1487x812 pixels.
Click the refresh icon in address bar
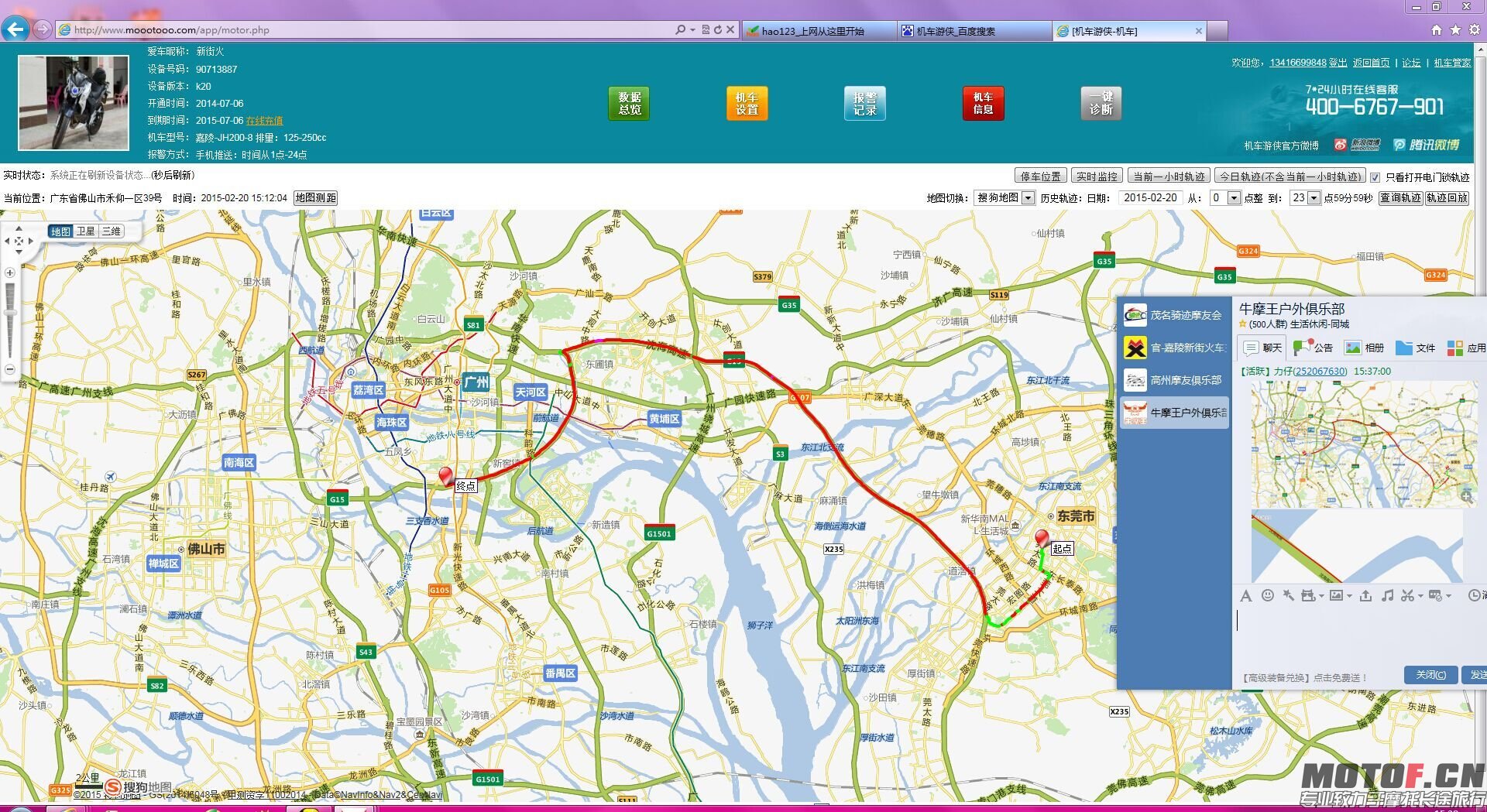pyautogui.click(x=718, y=30)
